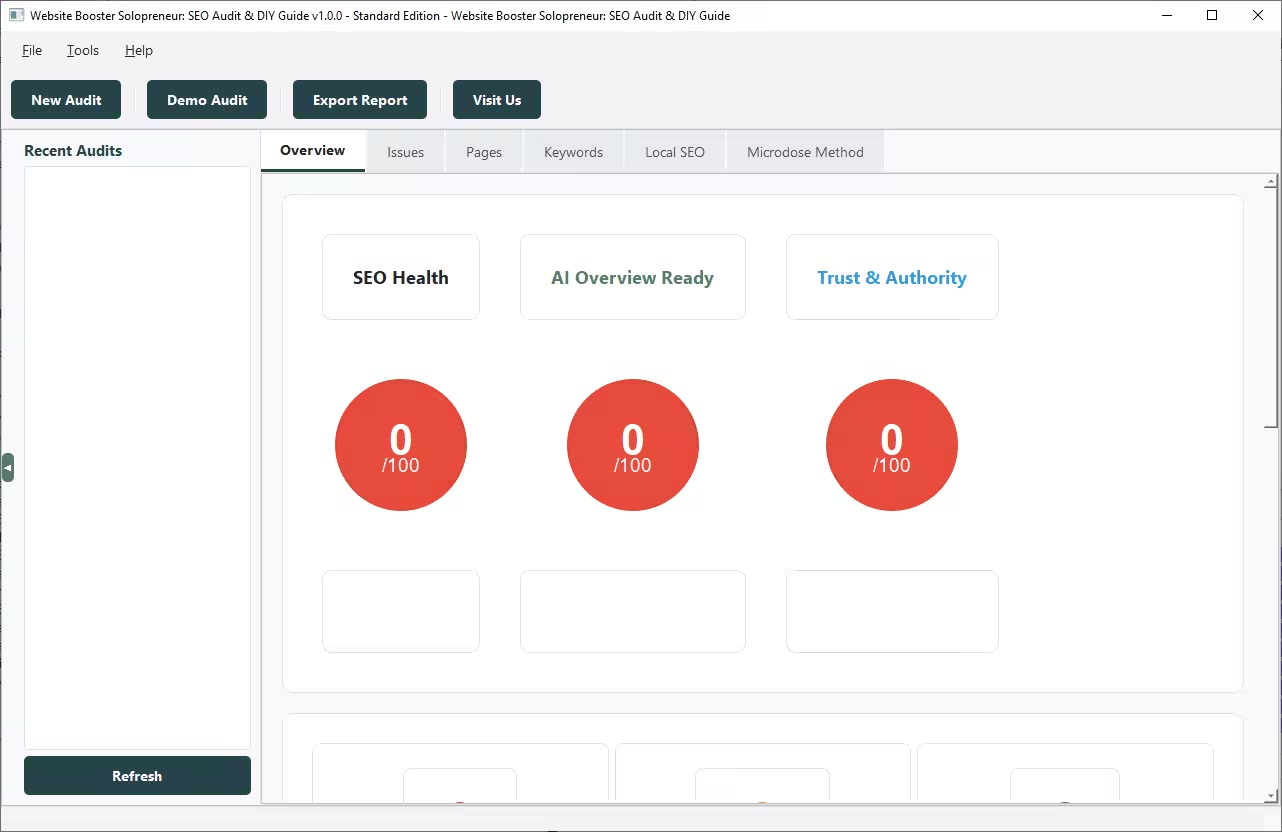Start a New Audit
The height and width of the screenshot is (832, 1282).
[x=66, y=100]
